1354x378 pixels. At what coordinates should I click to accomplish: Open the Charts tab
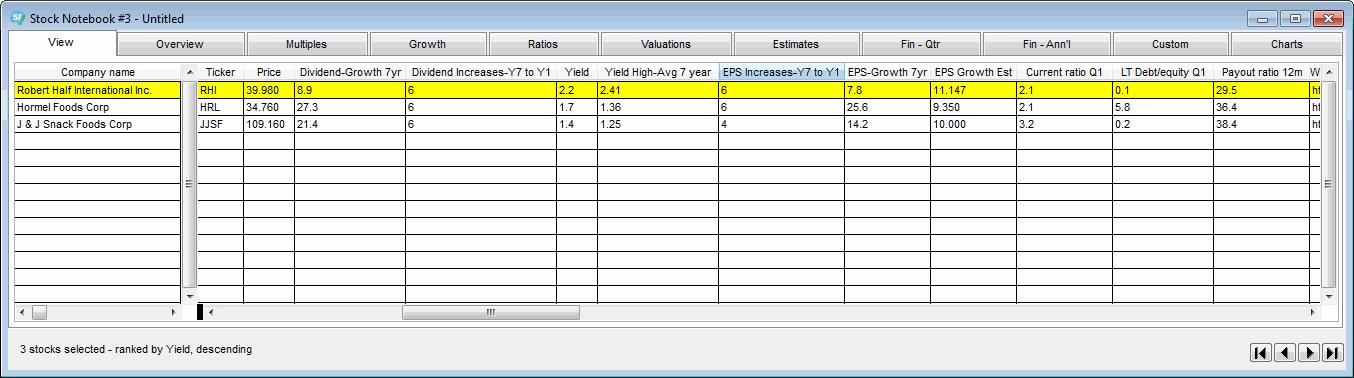click(x=1287, y=44)
